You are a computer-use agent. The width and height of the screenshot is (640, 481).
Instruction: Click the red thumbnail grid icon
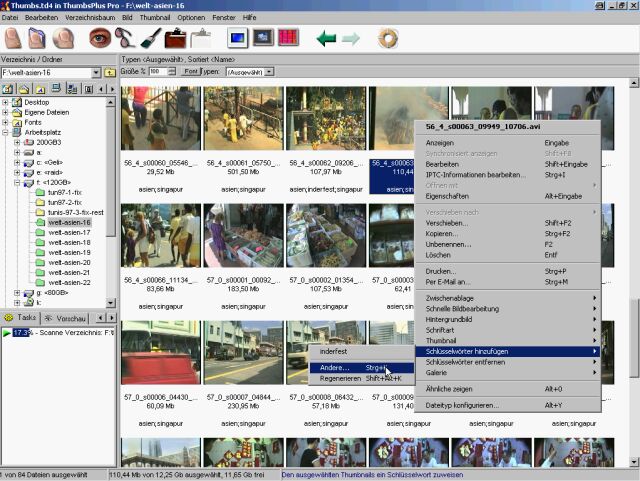coord(288,38)
